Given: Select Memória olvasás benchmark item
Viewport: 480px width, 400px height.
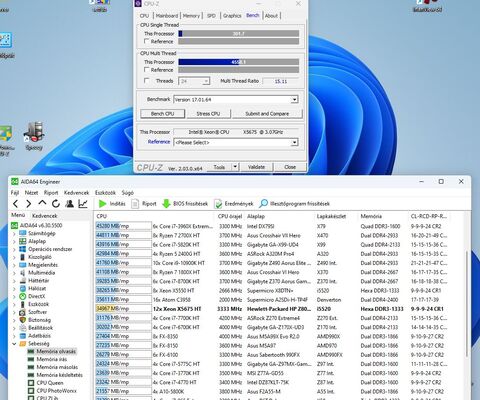Looking at the screenshot, I should pyautogui.click(x=52, y=351).
